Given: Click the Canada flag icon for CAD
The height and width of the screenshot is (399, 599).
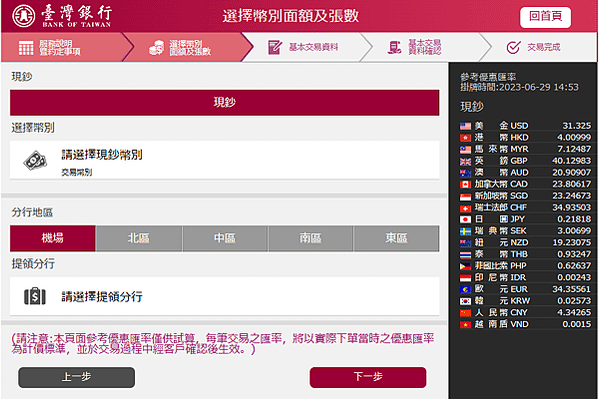Looking at the screenshot, I should 465,184.
